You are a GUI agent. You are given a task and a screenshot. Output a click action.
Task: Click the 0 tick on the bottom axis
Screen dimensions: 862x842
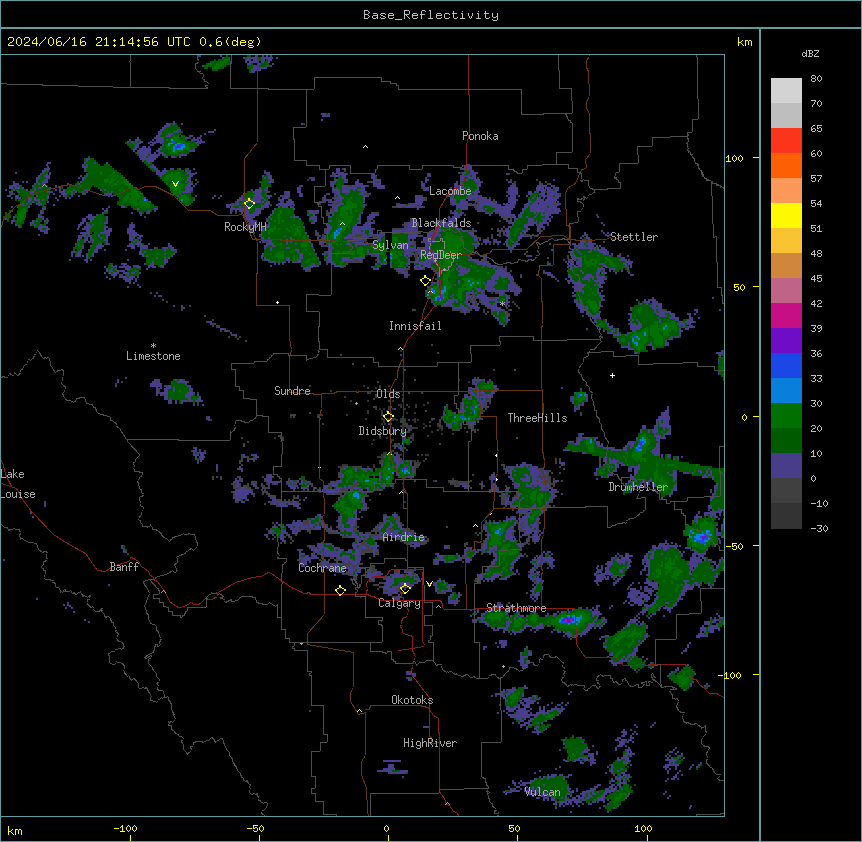[386, 828]
